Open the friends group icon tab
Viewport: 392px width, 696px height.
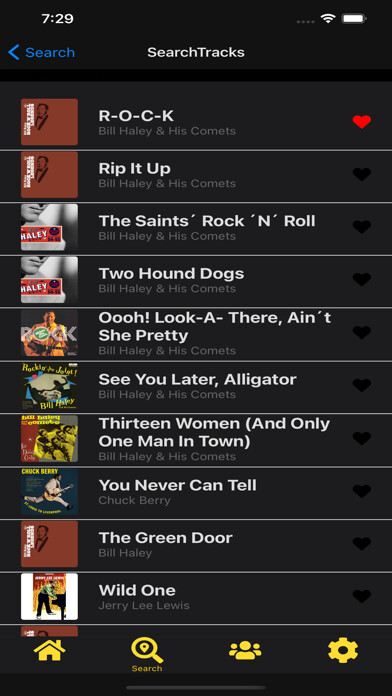point(245,650)
